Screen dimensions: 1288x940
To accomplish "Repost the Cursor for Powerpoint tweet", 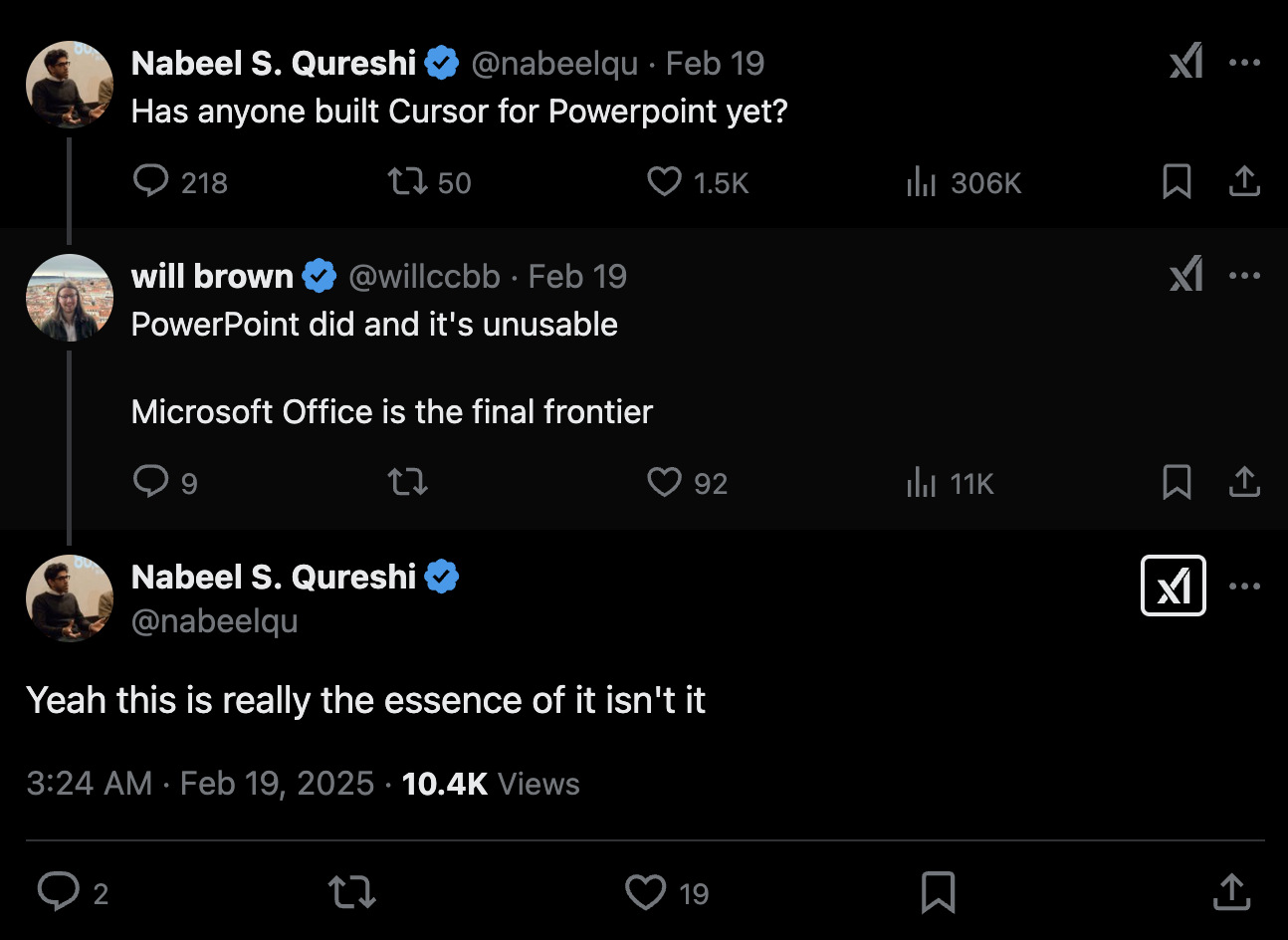I will 407,181.
